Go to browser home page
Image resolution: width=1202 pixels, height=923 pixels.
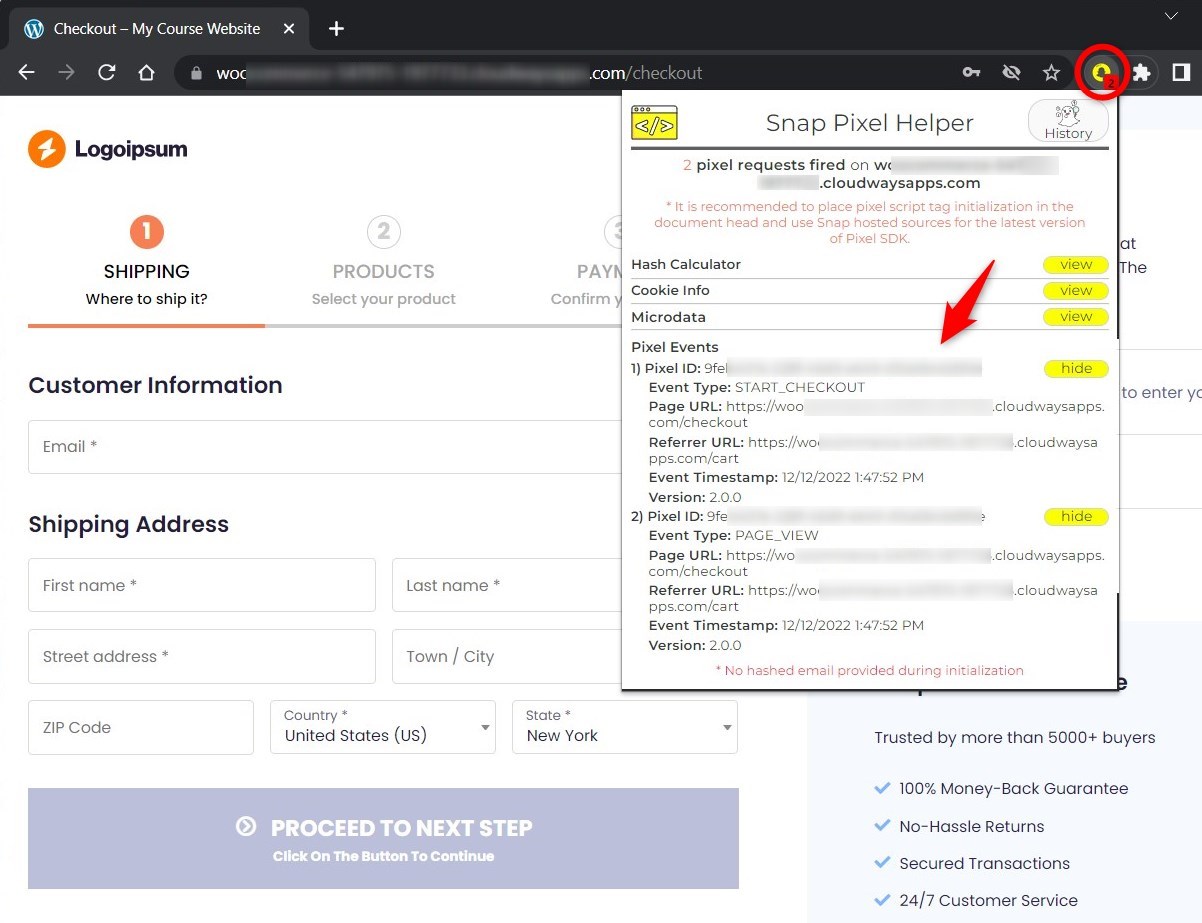click(146, 73)
